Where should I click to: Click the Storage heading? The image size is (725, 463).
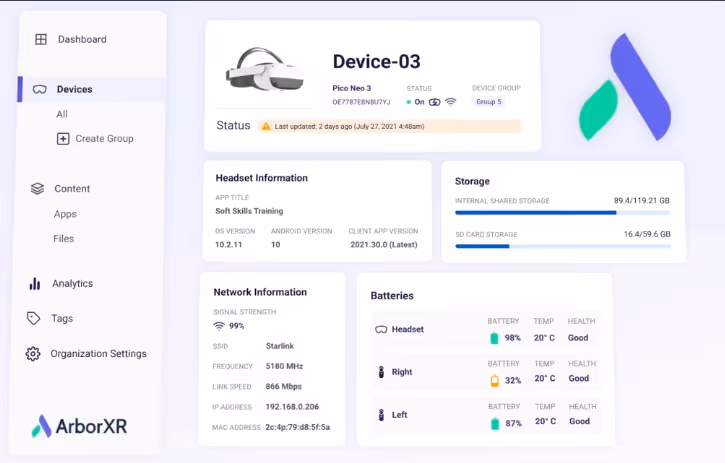(472, 181)
